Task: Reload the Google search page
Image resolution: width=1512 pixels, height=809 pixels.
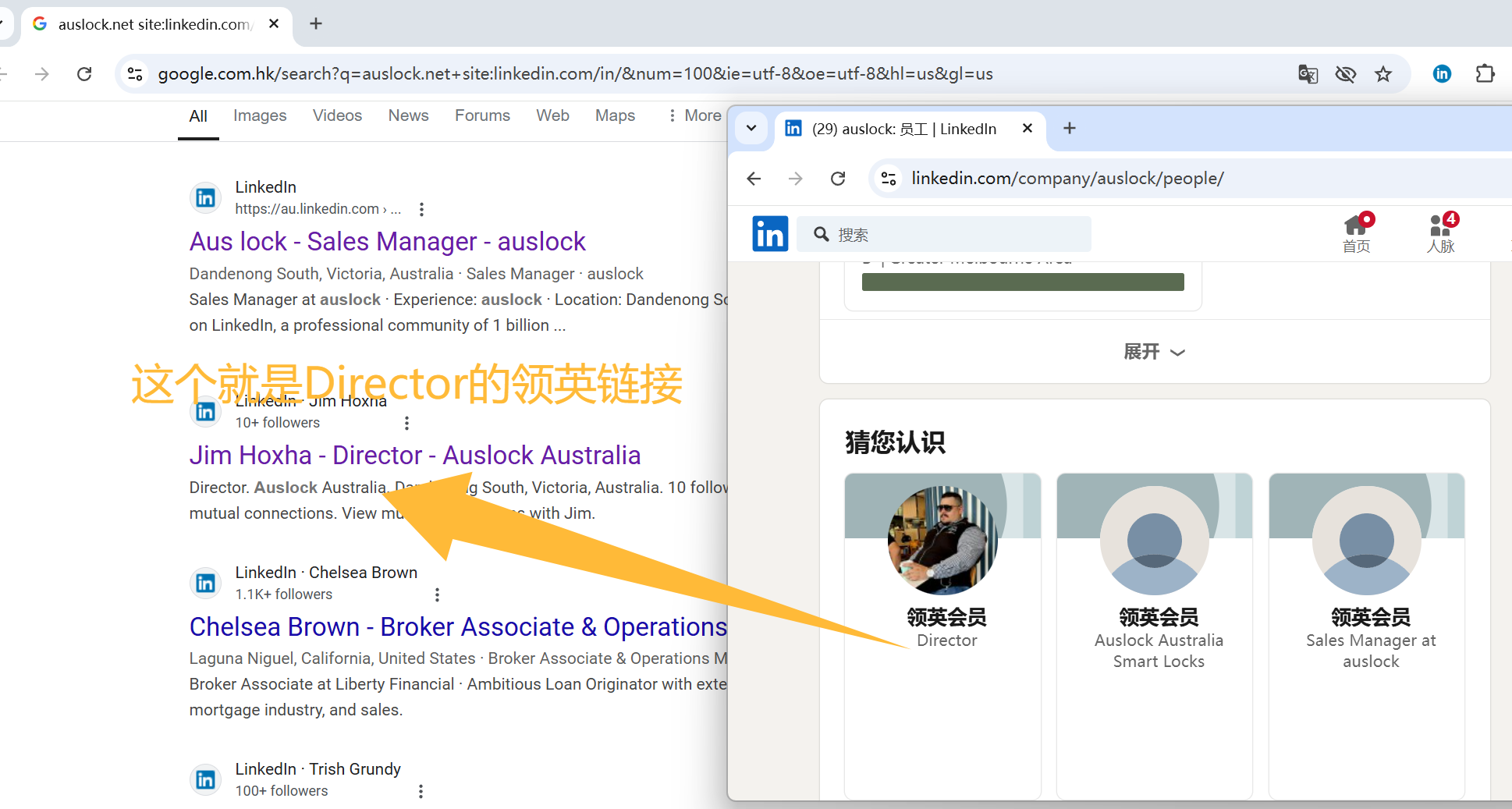Action: [x=84, y=74]
